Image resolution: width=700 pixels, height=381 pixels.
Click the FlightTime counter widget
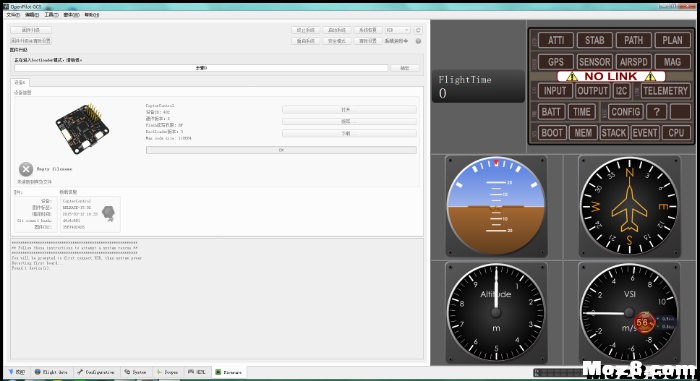(x=478, y=86)
